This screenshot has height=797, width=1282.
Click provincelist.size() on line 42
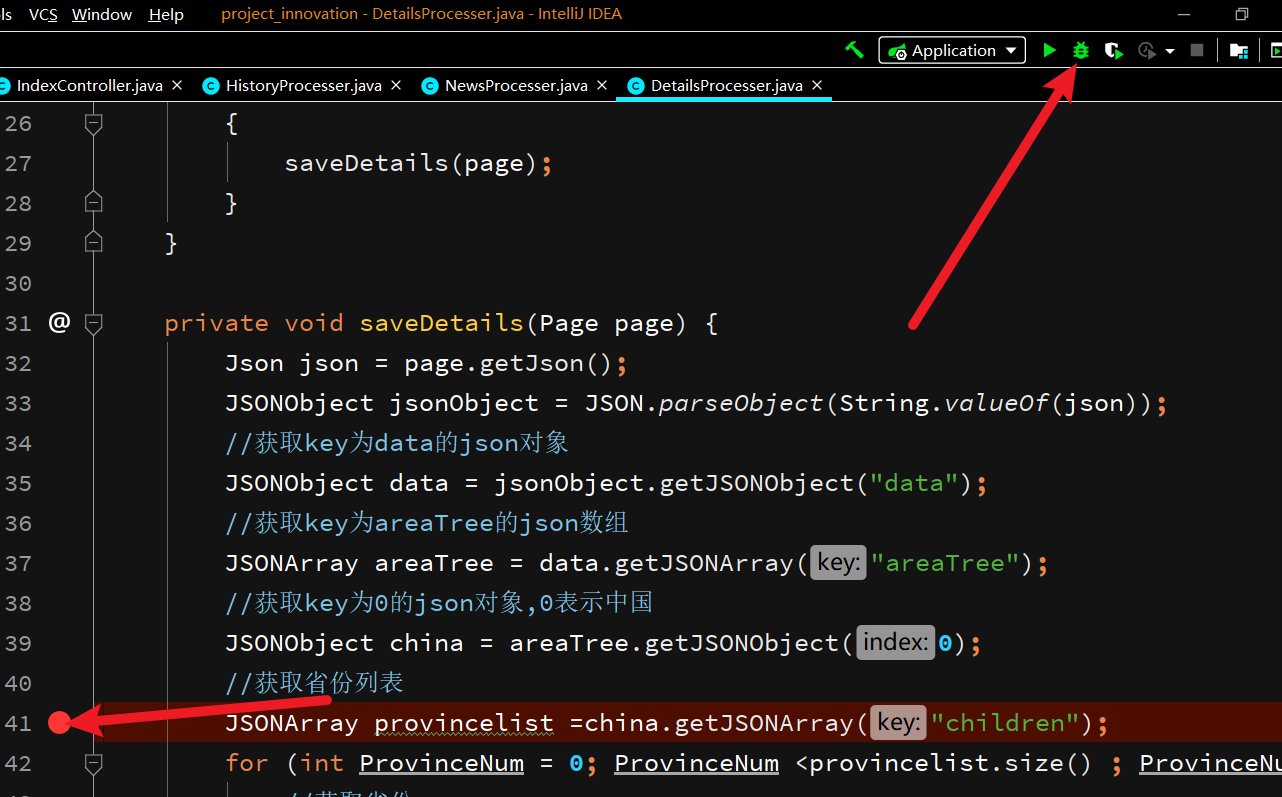950,763
